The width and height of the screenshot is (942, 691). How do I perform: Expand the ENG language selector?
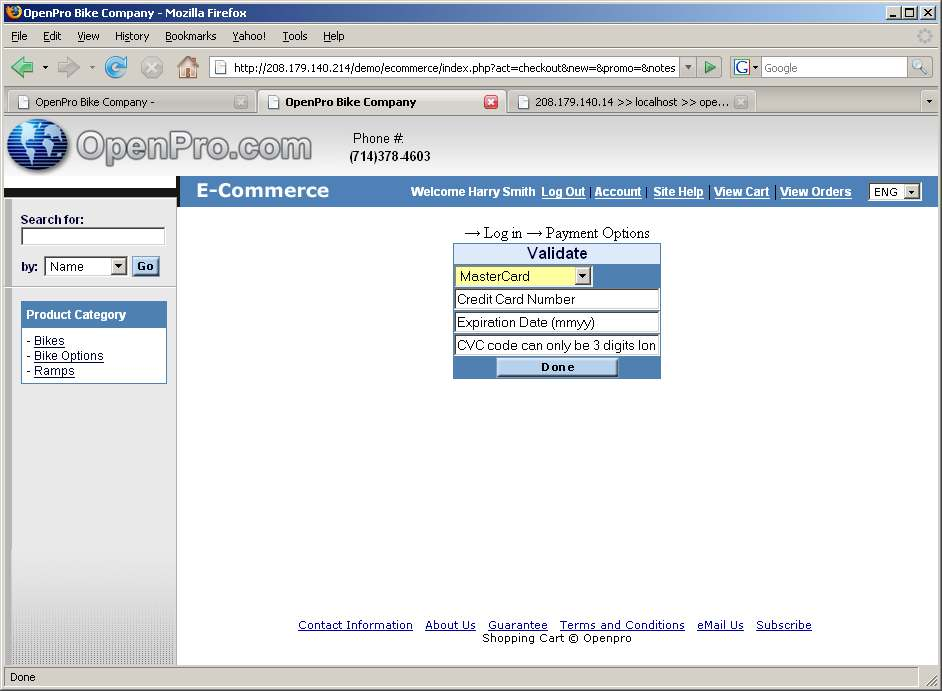pyautogui.click(x=911, y=192)
